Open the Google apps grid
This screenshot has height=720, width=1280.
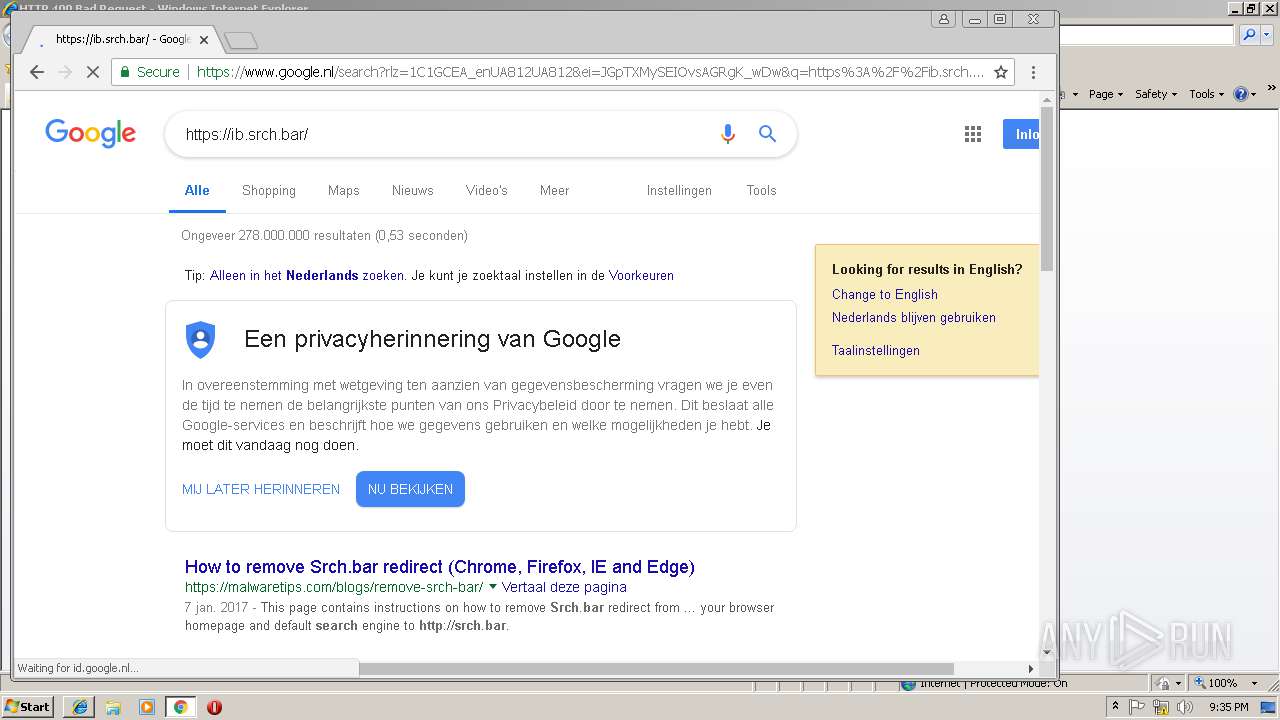click(x=972, y=134)
